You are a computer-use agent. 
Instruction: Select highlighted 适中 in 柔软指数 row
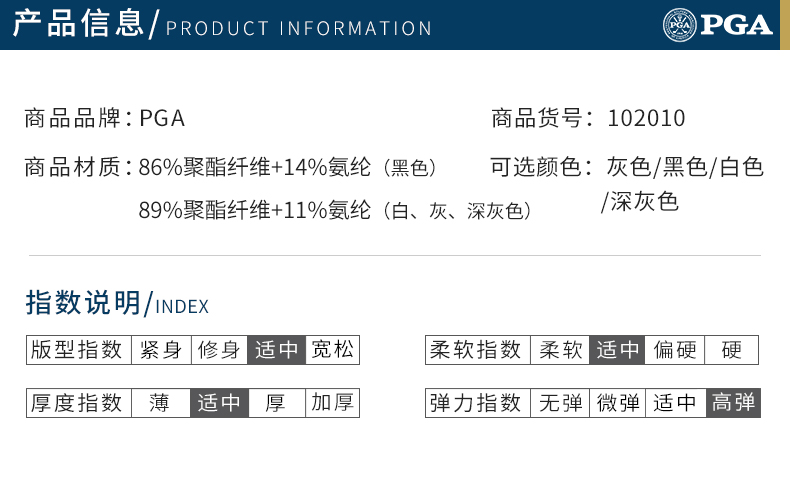point(617,350)
